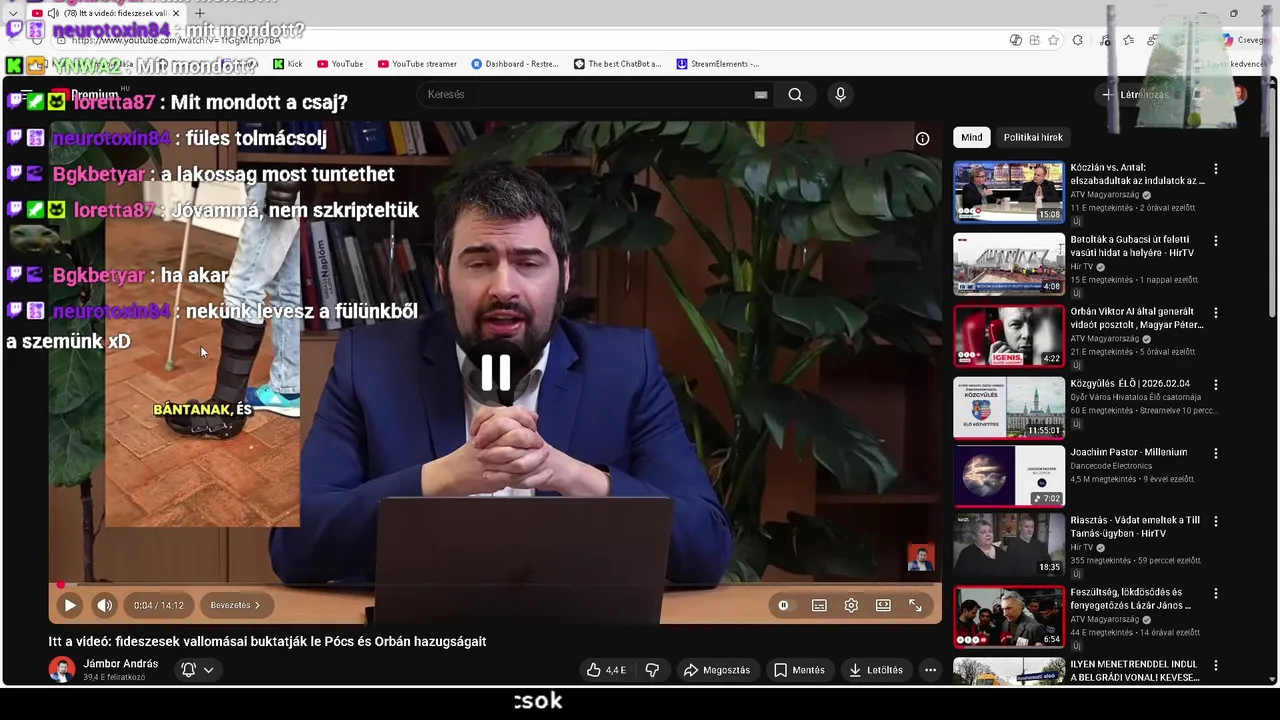Dislike the video
This screenshot has width=1280, height=720.
(652, 670)
